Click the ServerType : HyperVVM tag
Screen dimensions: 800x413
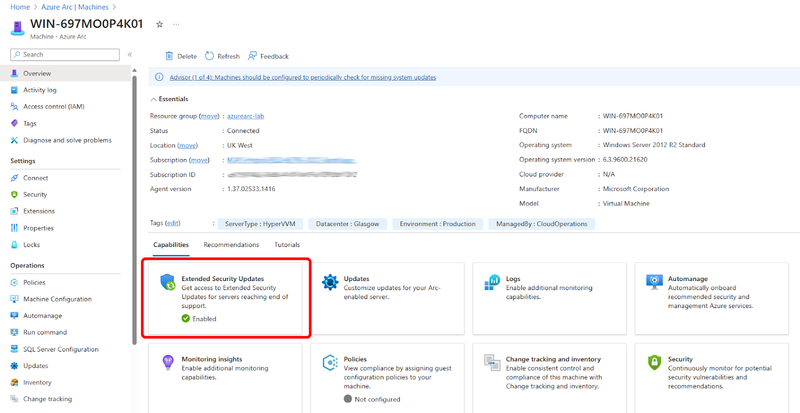tap(260, 224)
